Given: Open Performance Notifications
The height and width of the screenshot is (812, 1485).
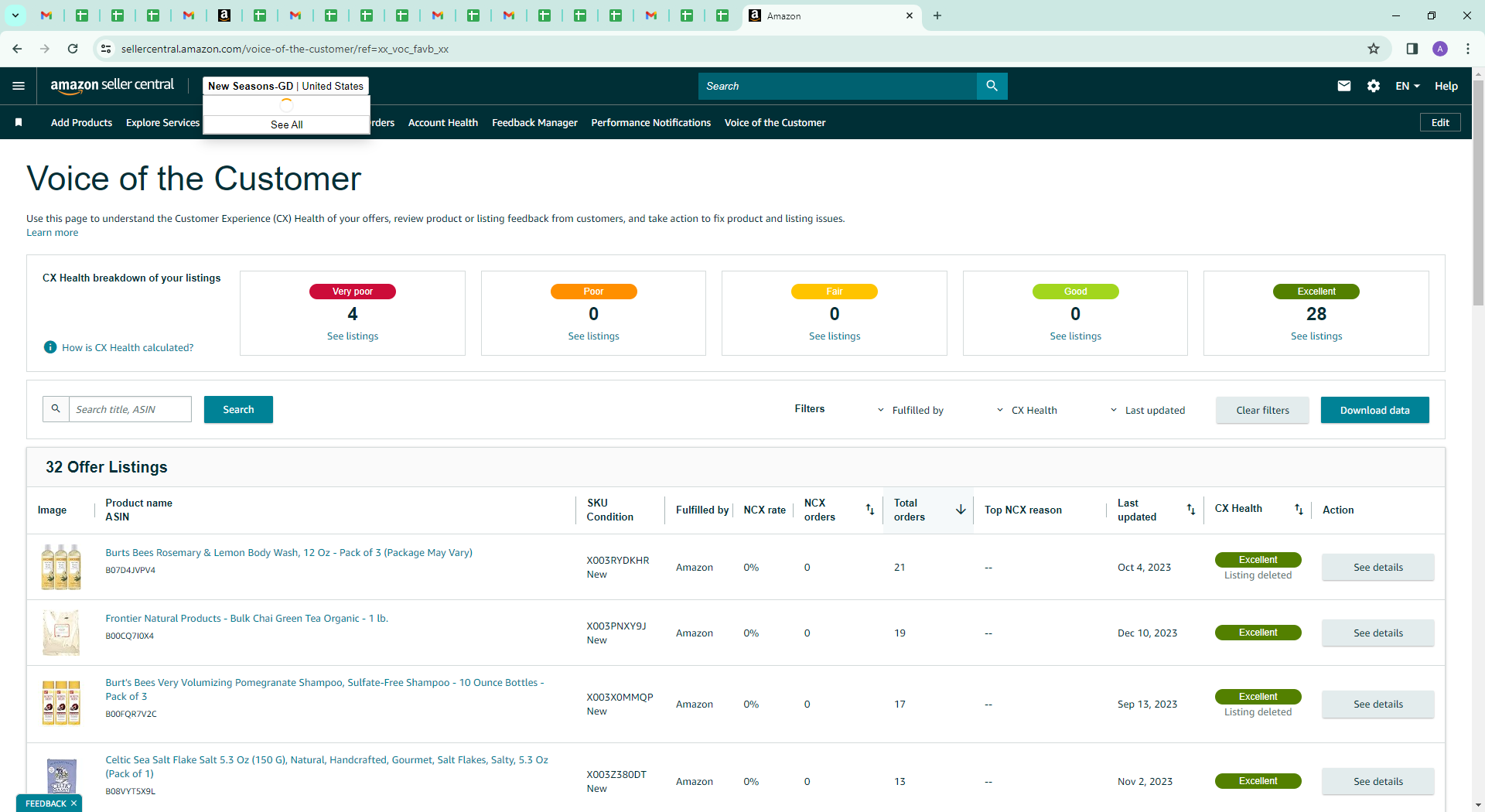Looking at the screenshot, I should coord(650,122).
